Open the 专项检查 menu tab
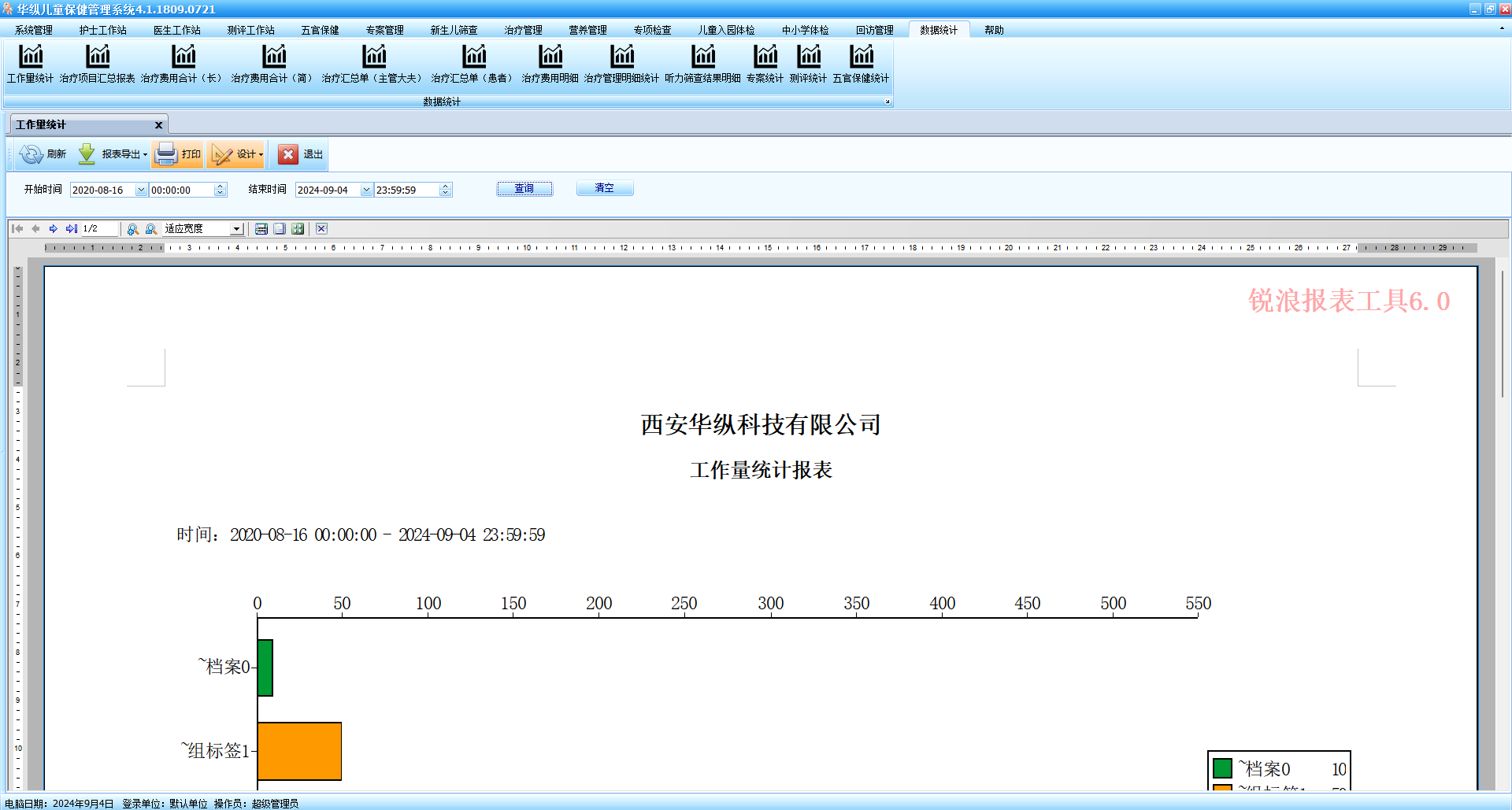 (x=653, y=30)
